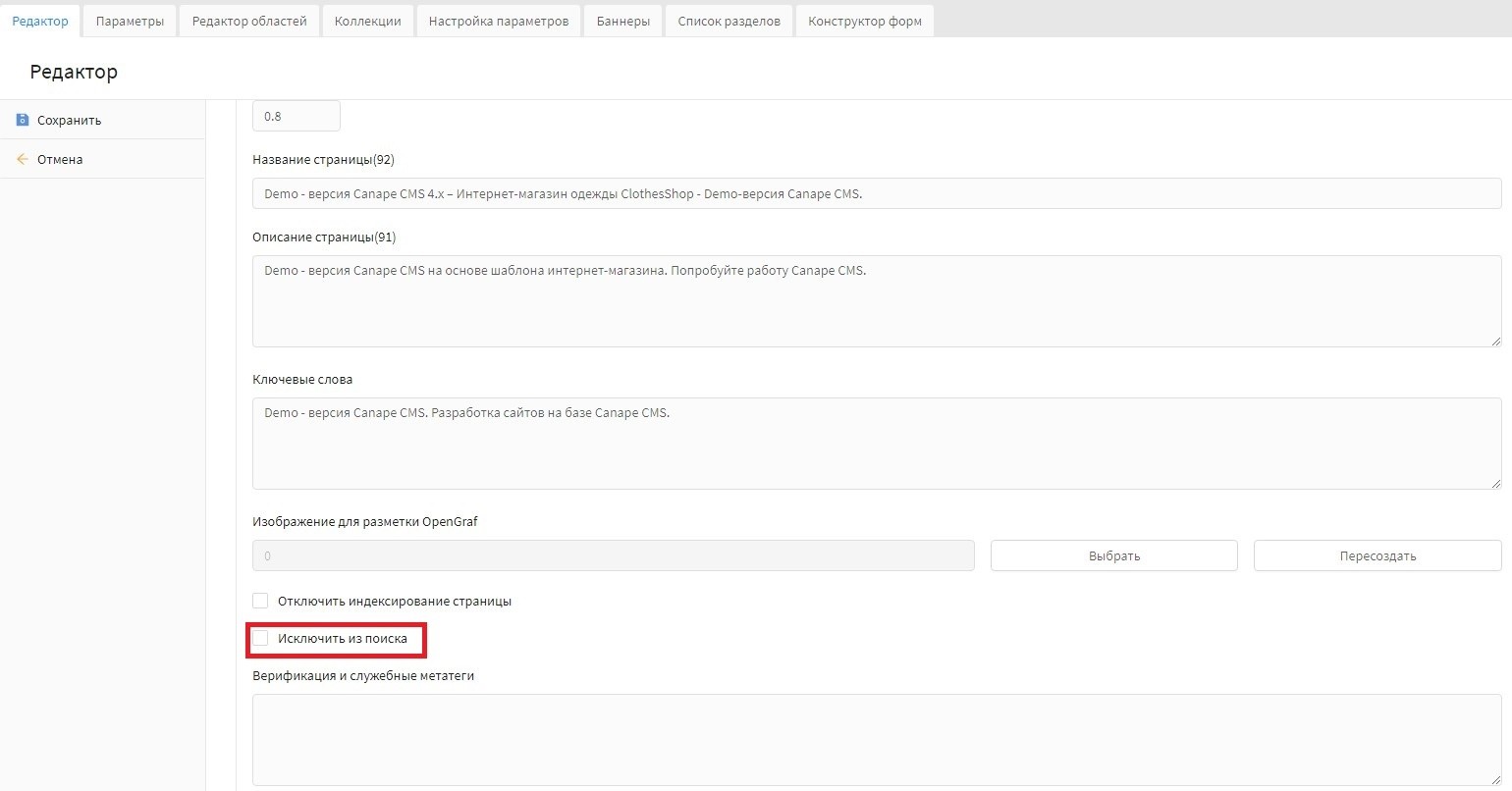The image size is (1512, 791).
Task: Switch to the Конструктор форм tab
Action: [x=864, y=21]
